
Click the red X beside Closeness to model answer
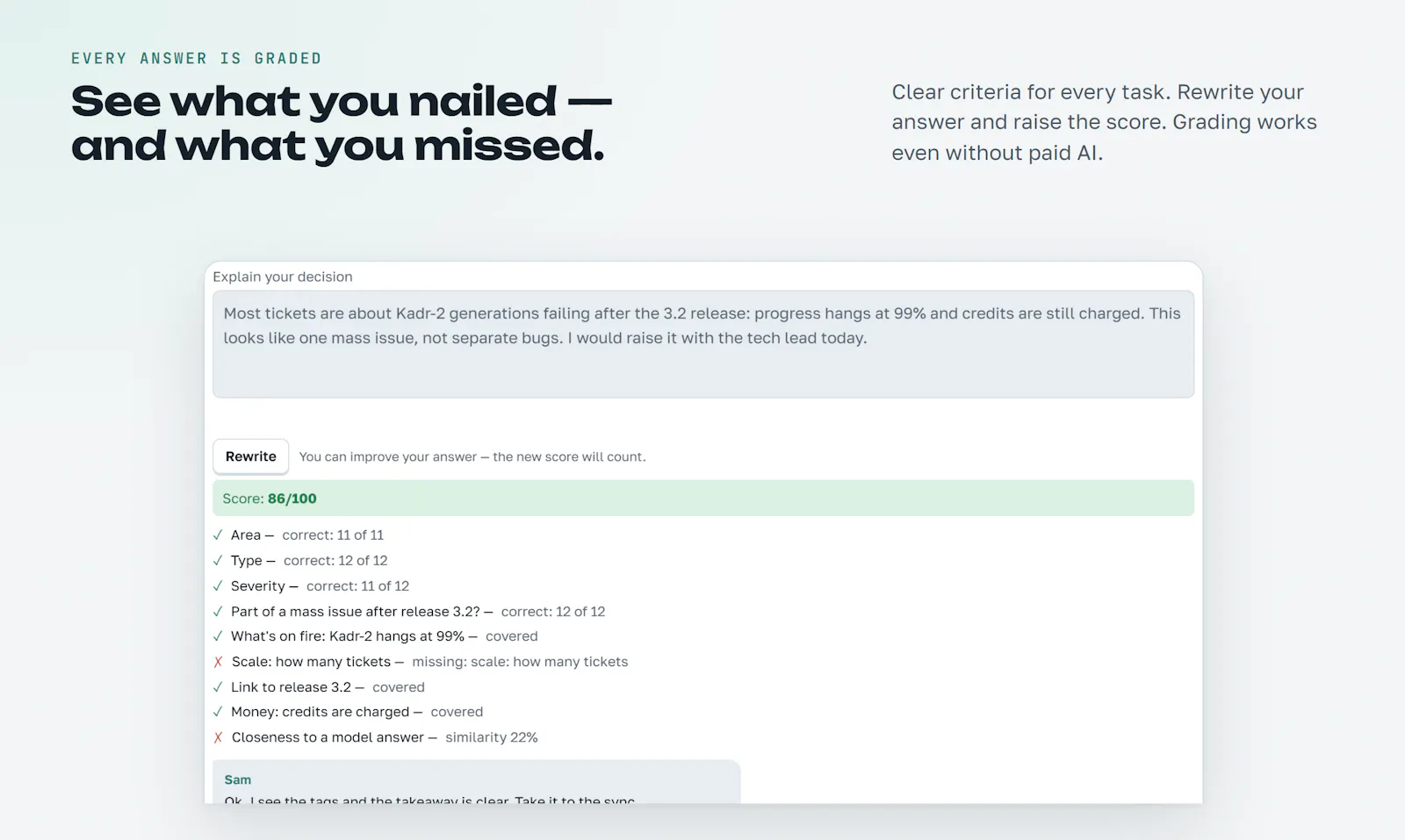tap(218, 737)
